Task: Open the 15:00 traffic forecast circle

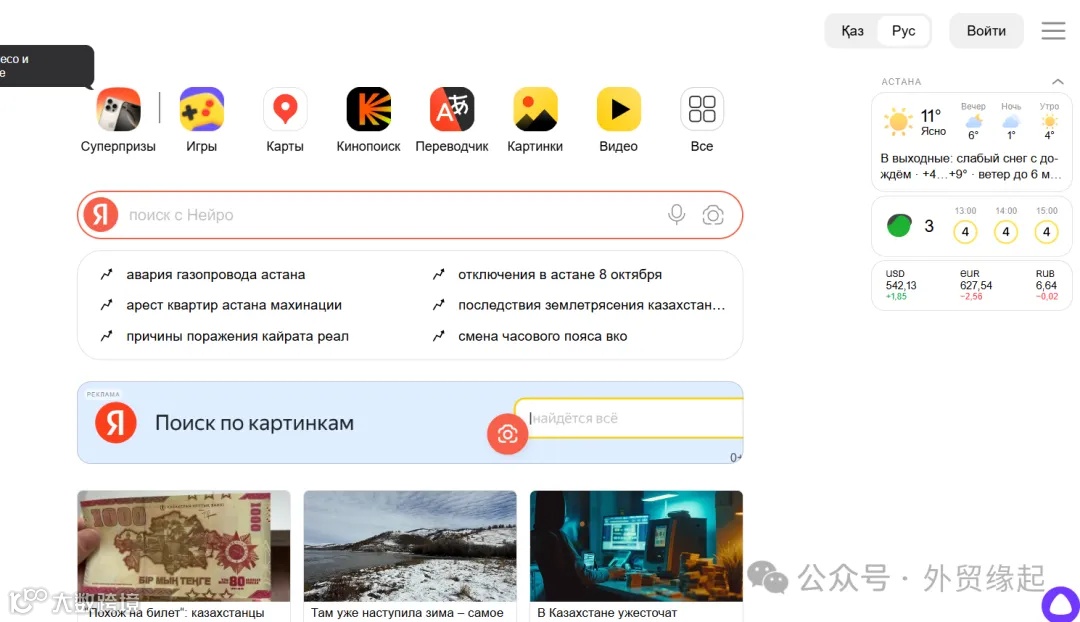Action: click(x=1046, y=231)
